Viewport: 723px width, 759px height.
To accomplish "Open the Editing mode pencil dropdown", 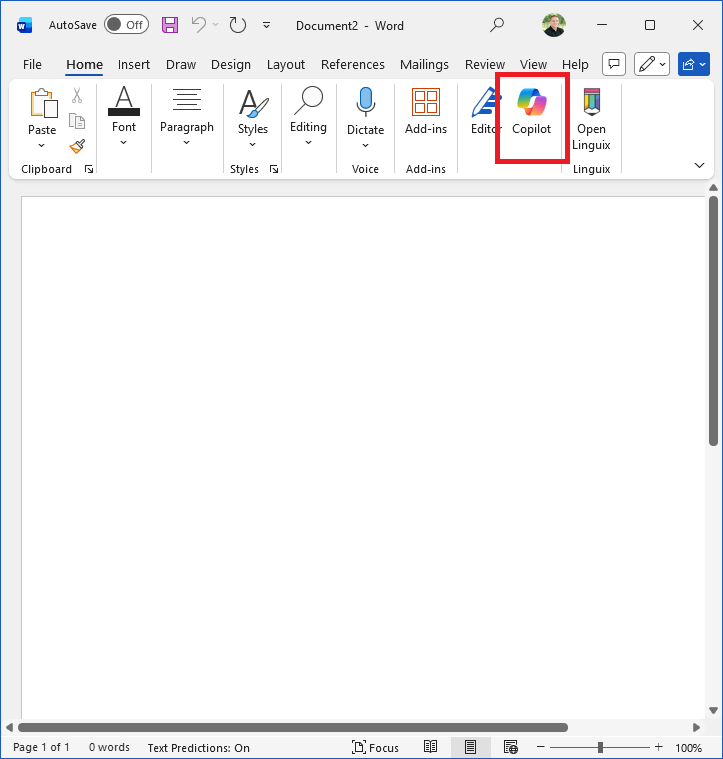I will pyautogui.click(x=652, y=64).
